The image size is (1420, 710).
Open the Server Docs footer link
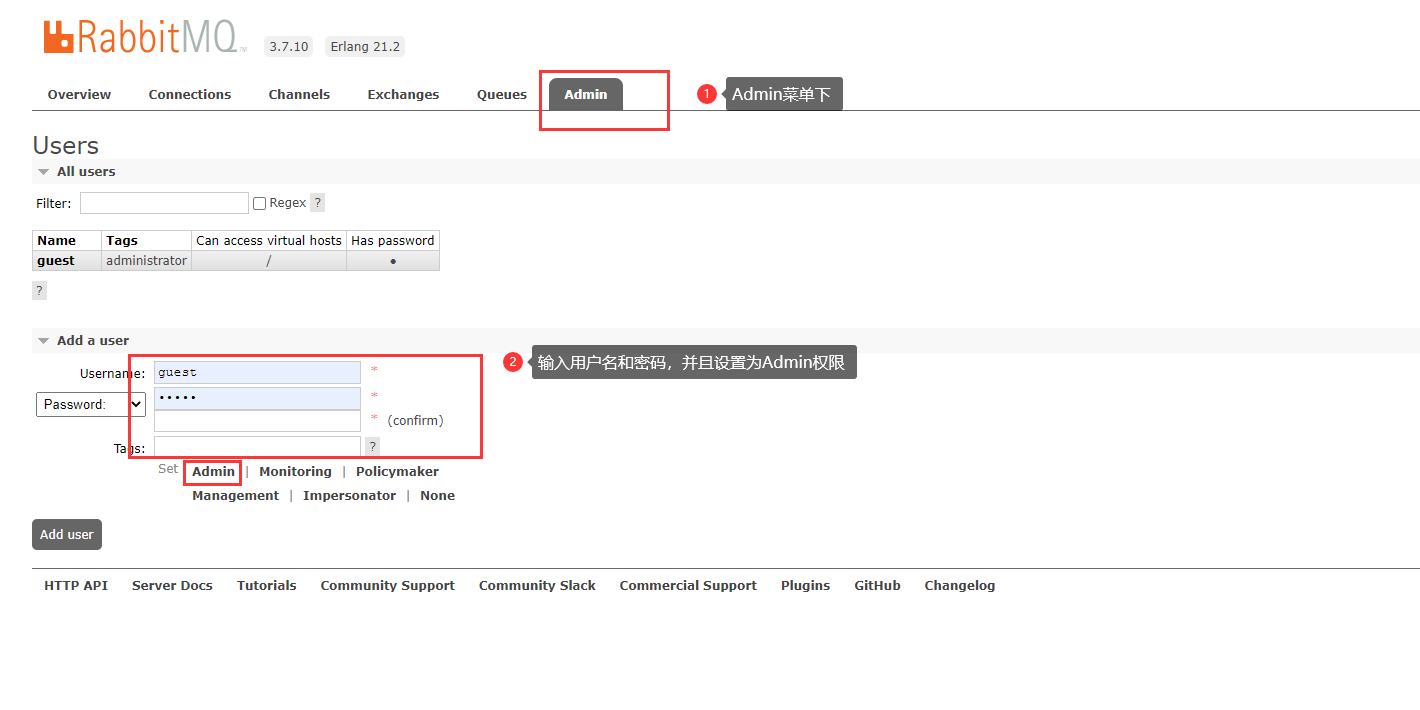coord(172,586)
